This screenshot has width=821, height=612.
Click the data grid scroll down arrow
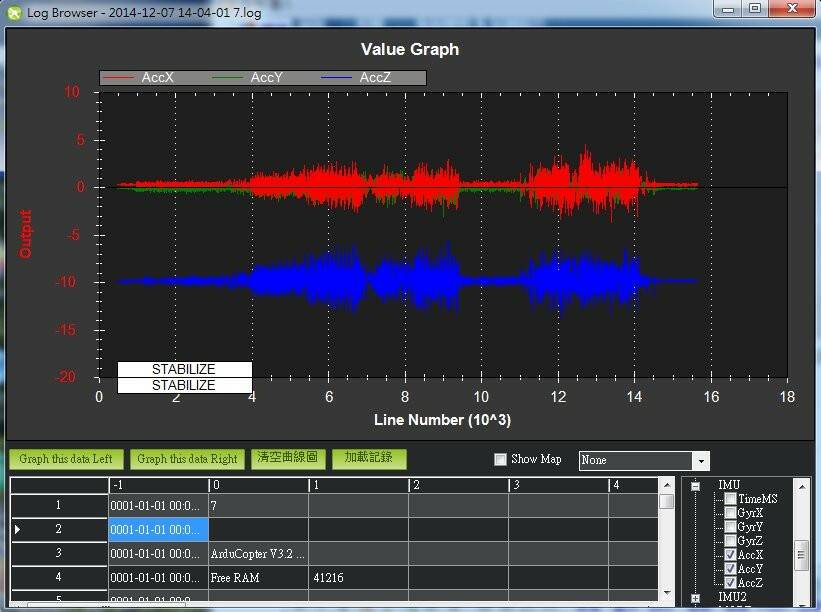667,593
